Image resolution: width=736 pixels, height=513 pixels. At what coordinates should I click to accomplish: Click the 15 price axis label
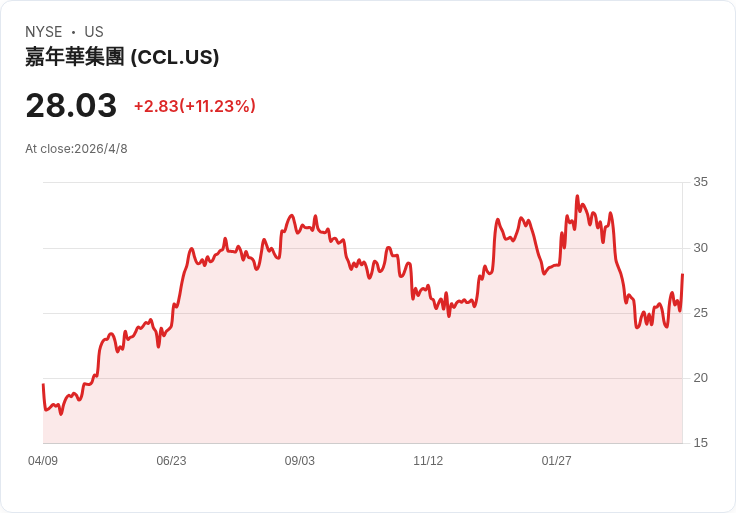[x=700, y=443]
